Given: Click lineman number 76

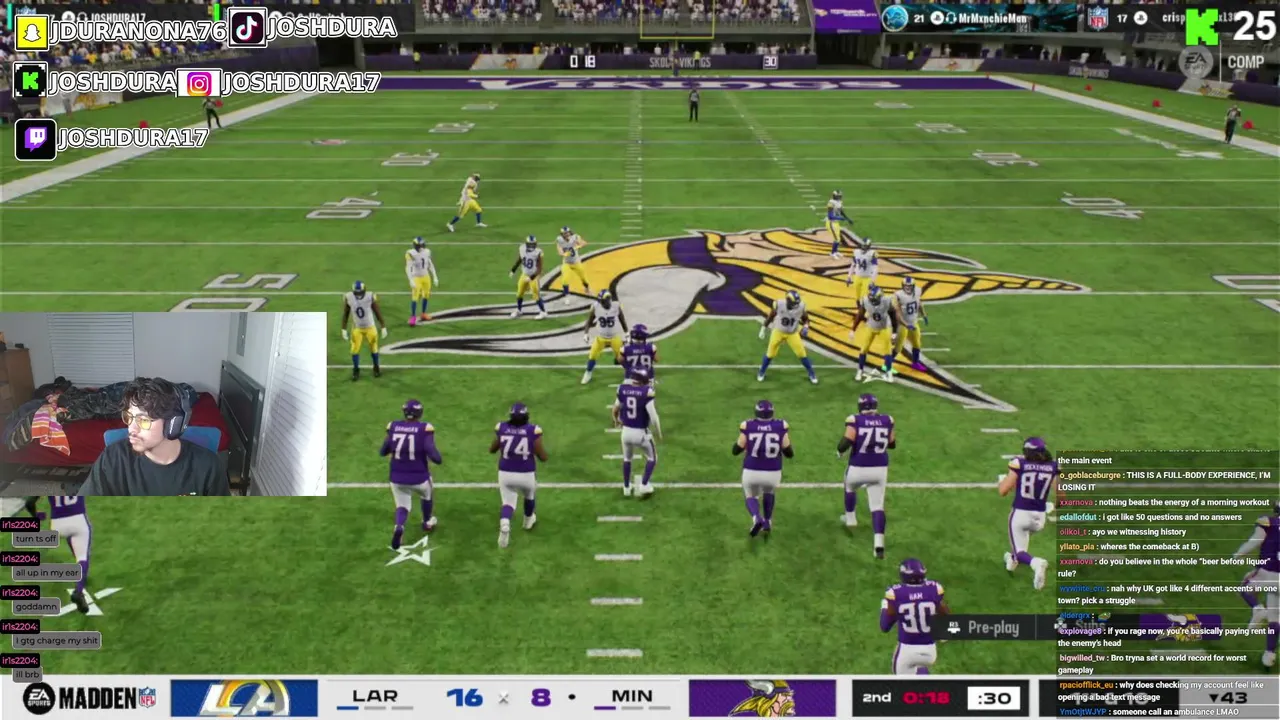Looking at the screenshot, I should point(763,465).
